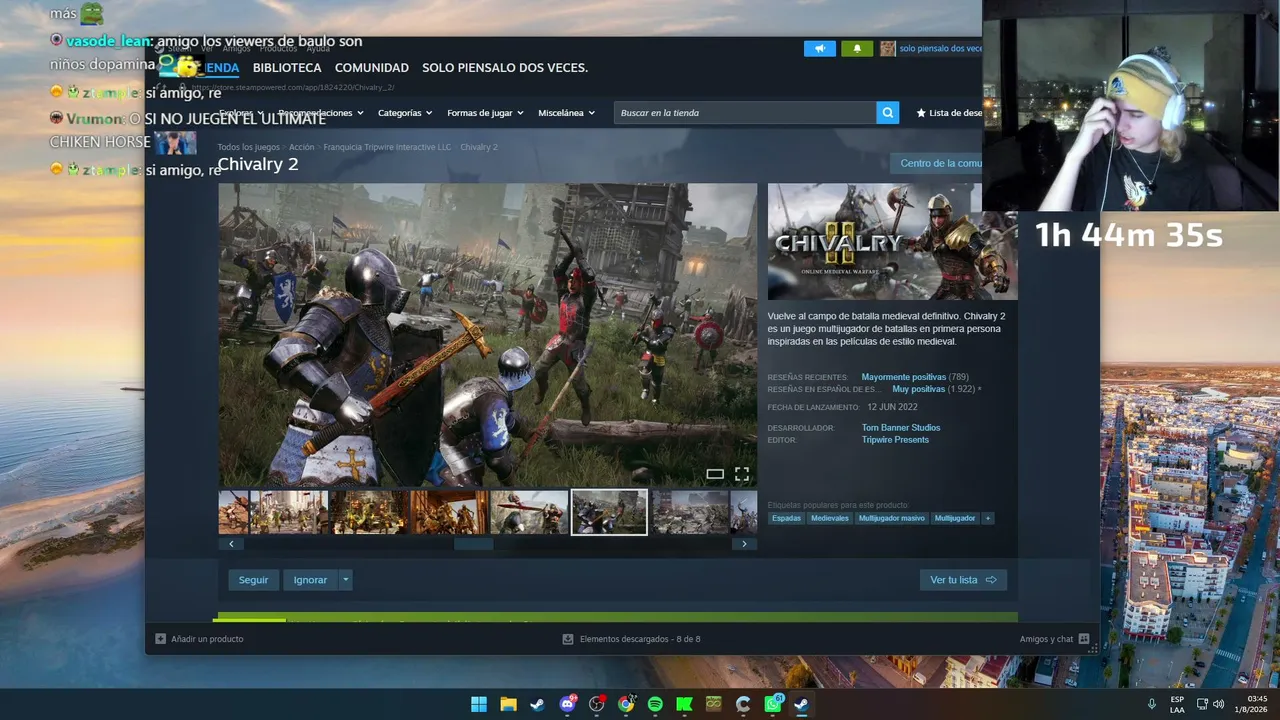Viewport: 1280px width, 720px height.
Task: Click the downloads icon in Steam's bottom bar
Action: point(568,639)
